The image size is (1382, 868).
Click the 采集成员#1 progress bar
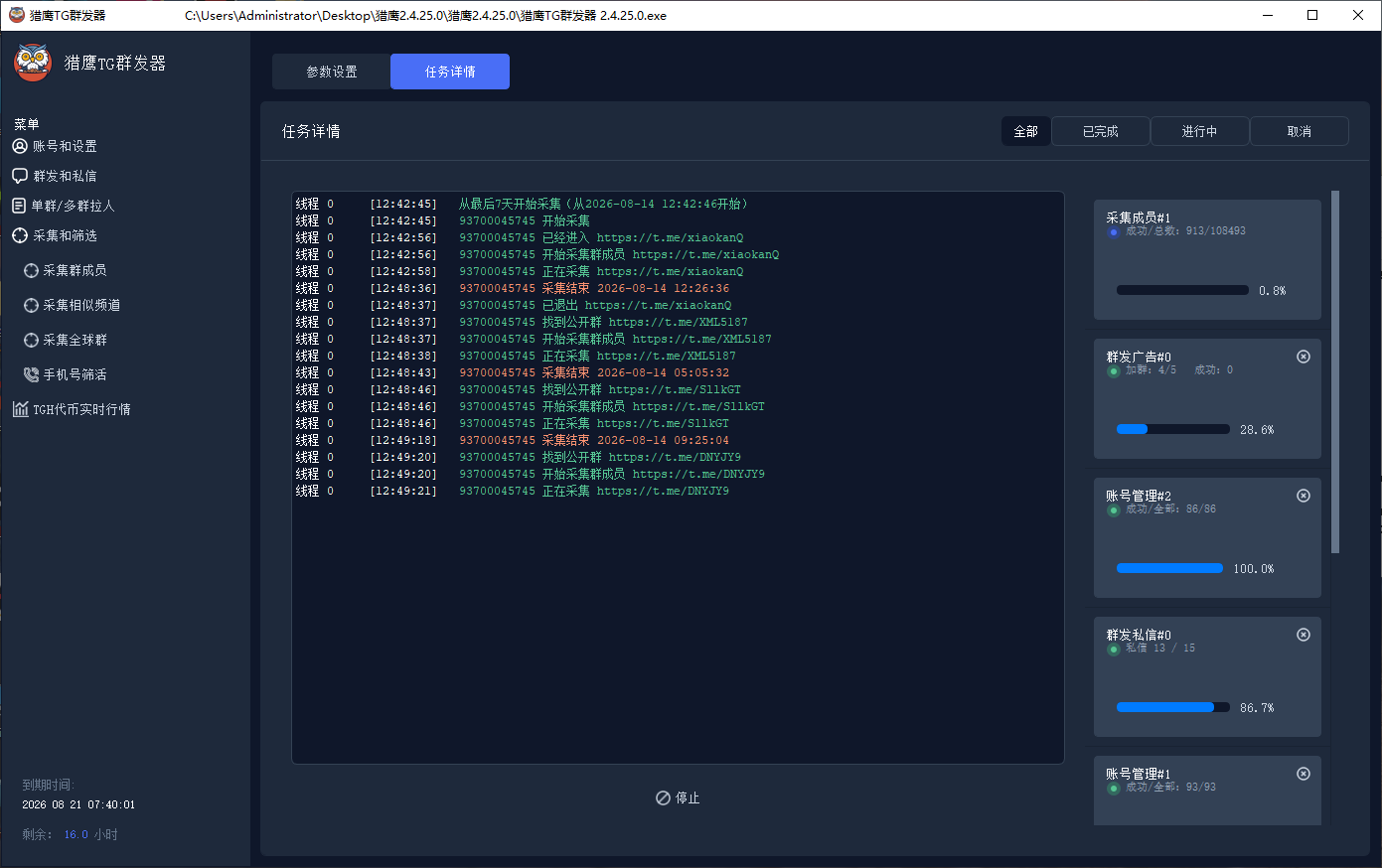coord(1182,290)
